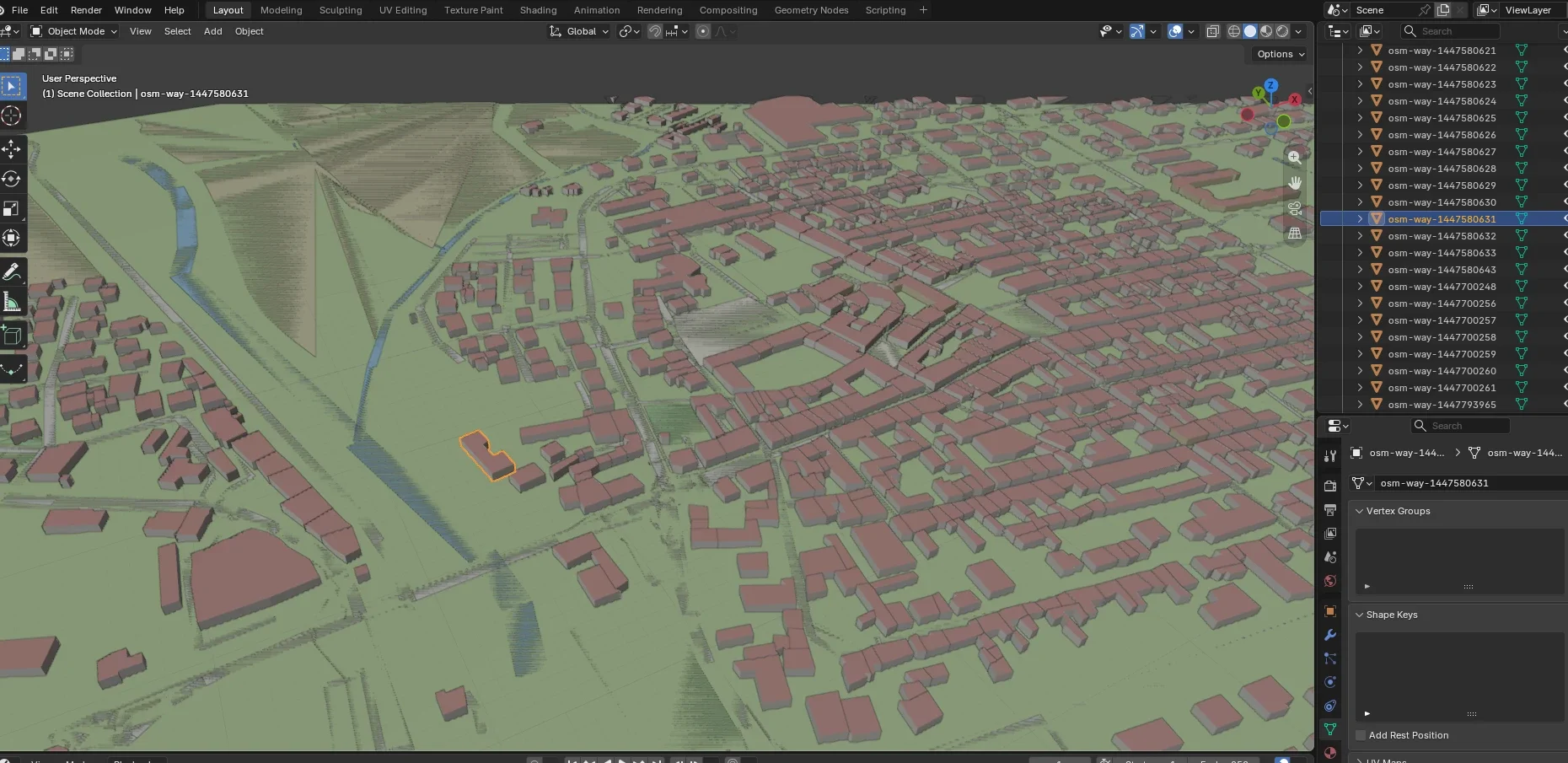This screenshot has width=1568, height=763.
Task: Toggle X-ray mode in the viewport header
Action: pyautogui.click(x=1212, y=31)
